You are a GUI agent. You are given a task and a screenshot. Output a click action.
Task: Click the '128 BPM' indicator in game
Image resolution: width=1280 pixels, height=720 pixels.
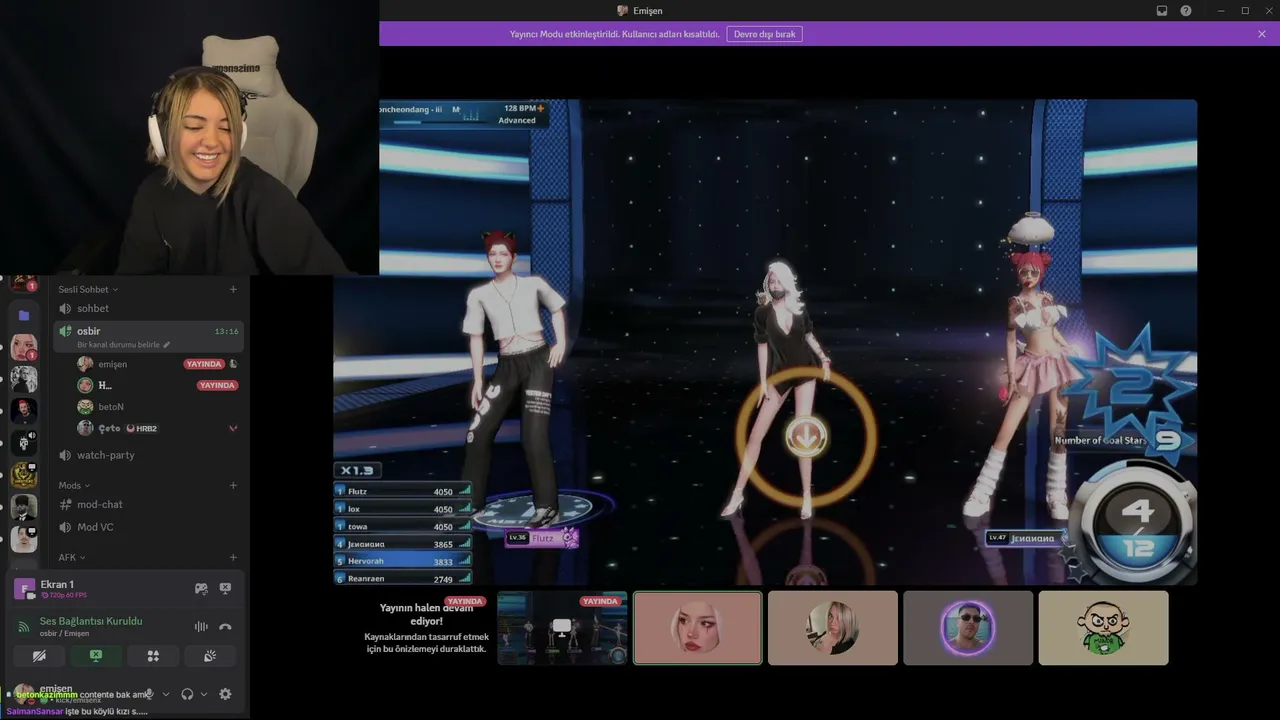(x=522, y=108)
